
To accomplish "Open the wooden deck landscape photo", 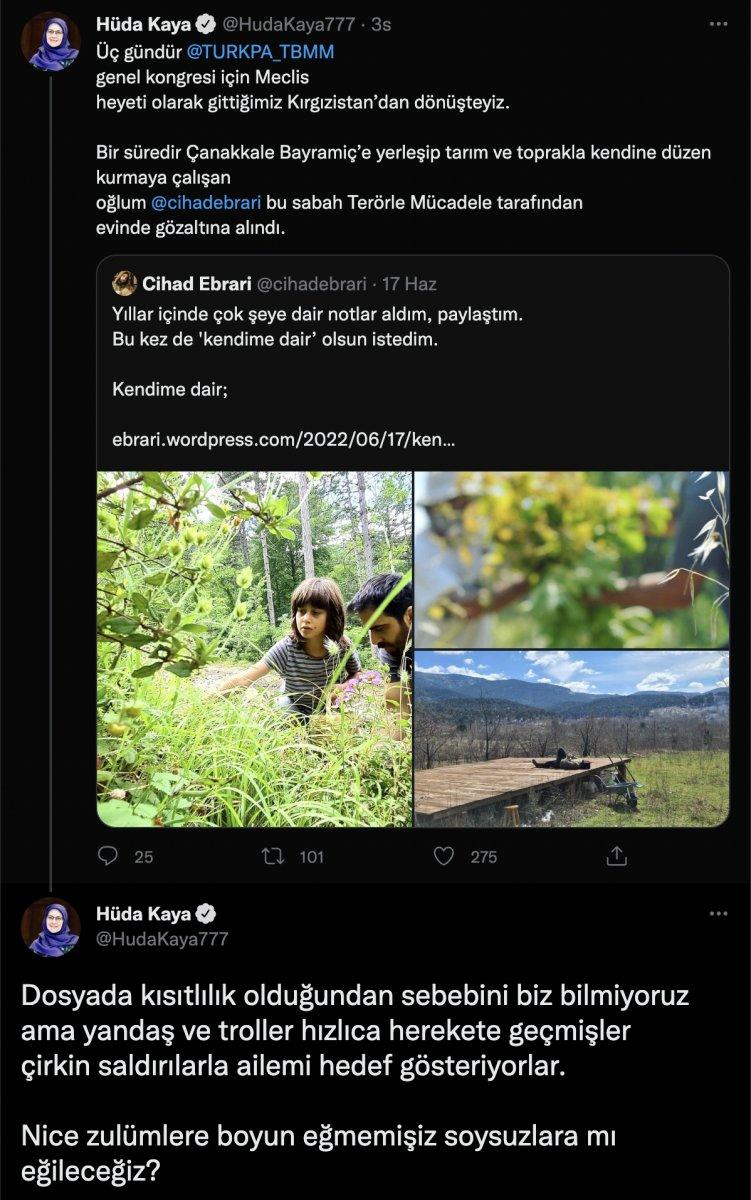I will [x=571, y=738].
